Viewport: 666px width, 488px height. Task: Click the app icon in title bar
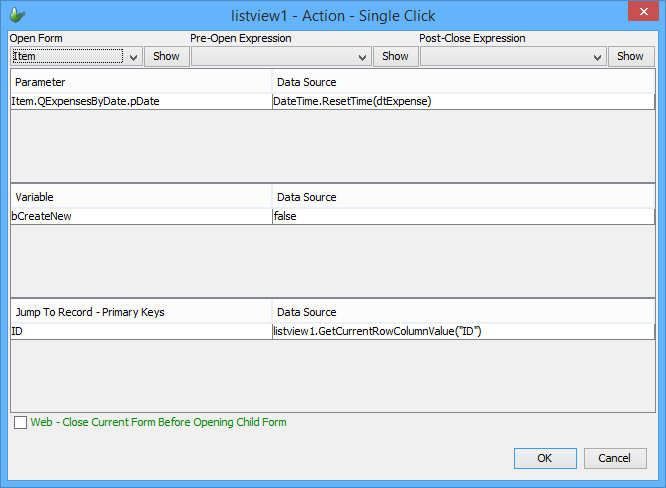pyautogui.click(x=17, y=15)
